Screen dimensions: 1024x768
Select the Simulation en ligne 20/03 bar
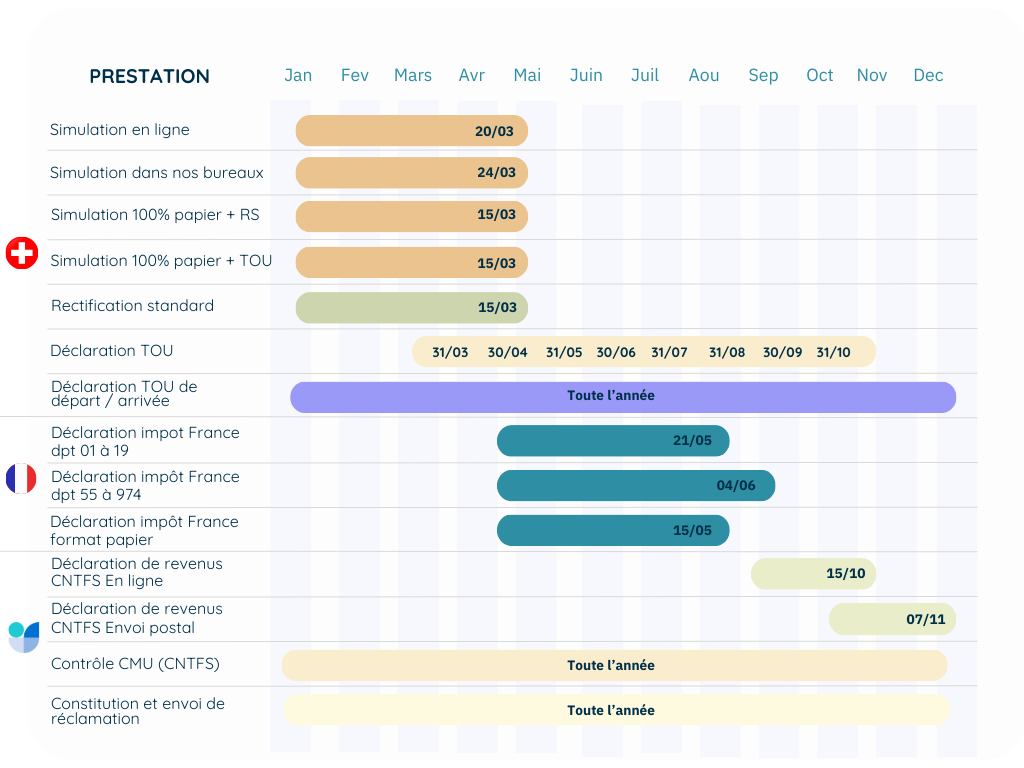coord(411,131)
